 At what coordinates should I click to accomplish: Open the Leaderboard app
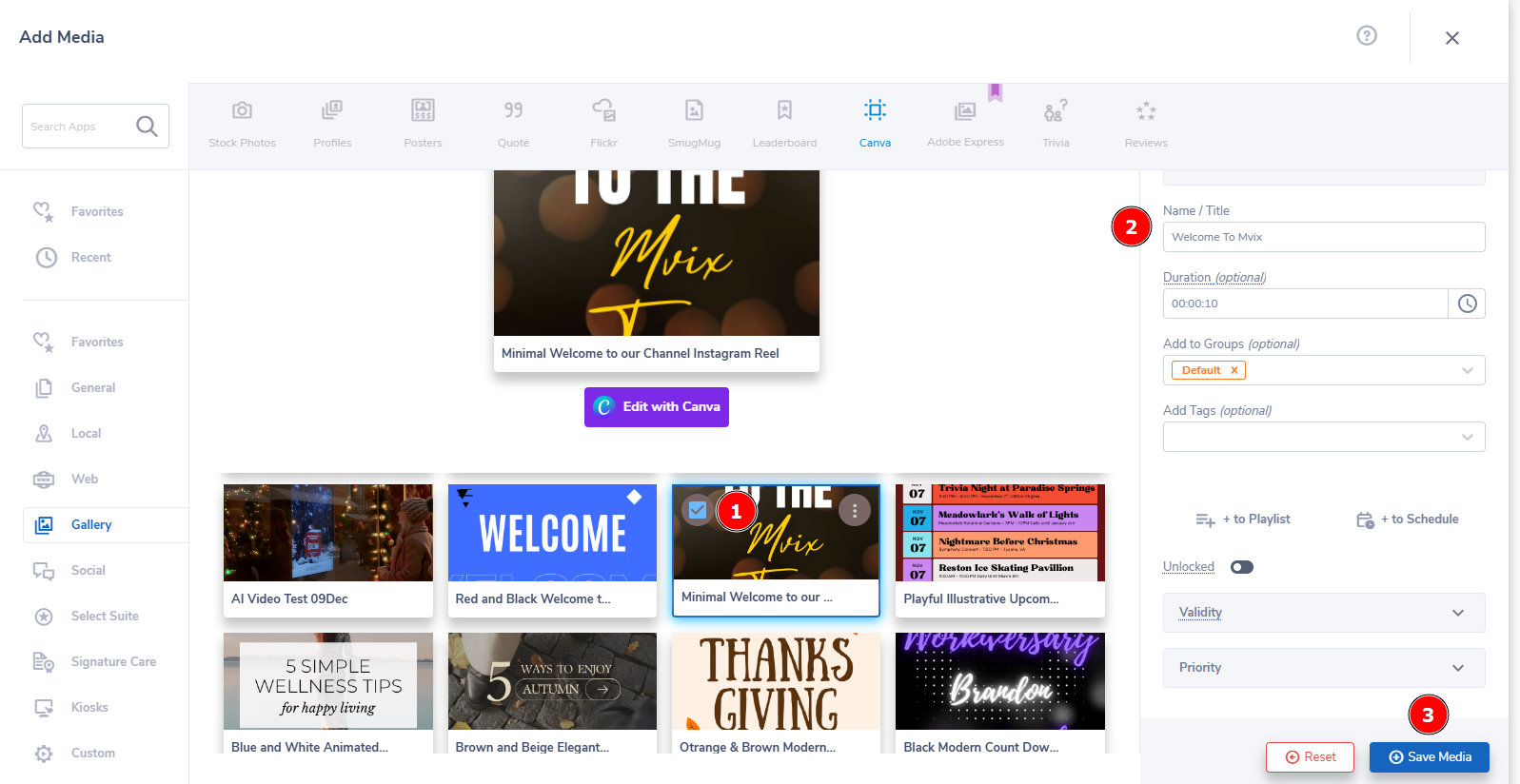click(784, 124)
